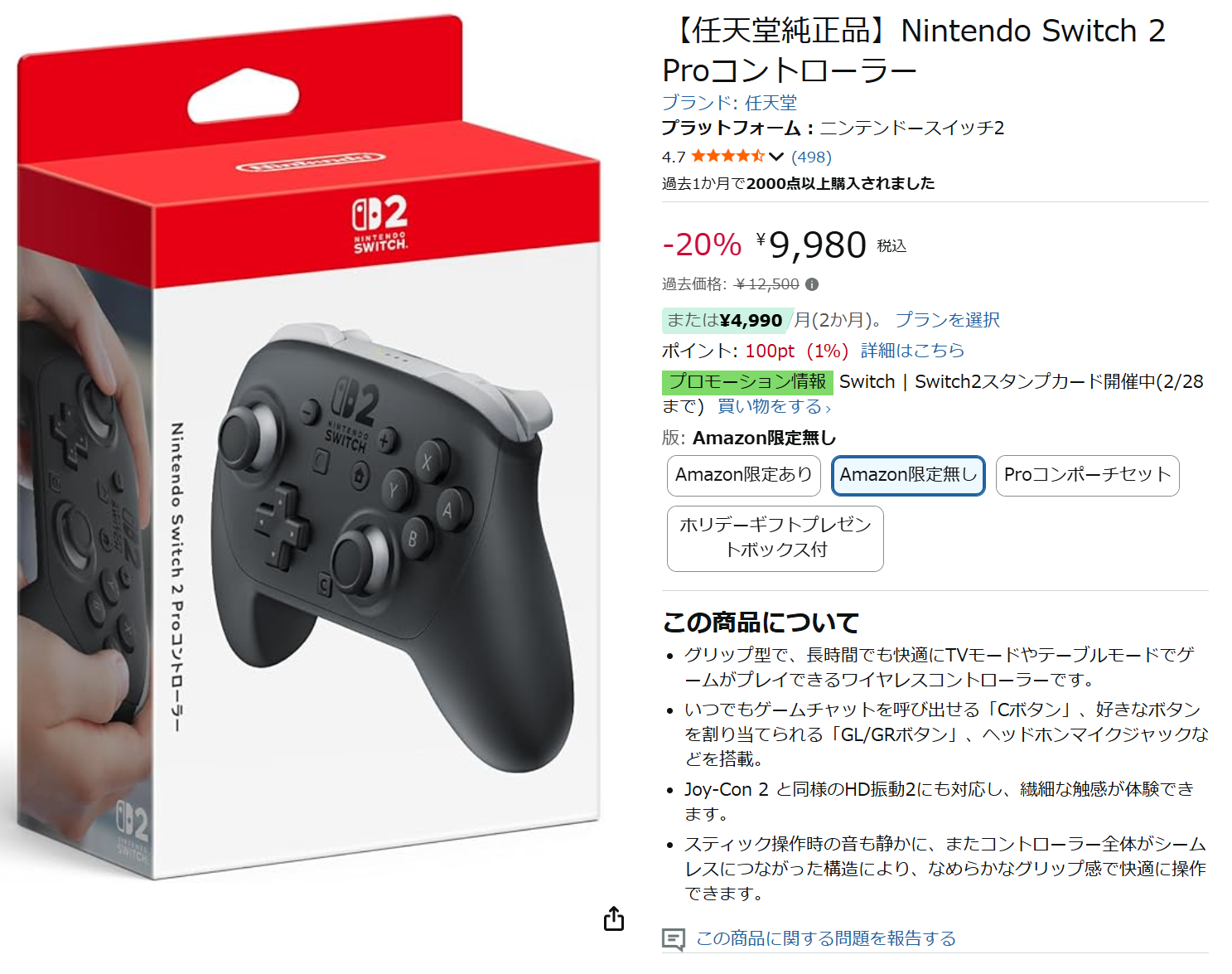The width and height of the screenshot is (1232, 974).
Task: Select the Proコンポーチセット version option
Action: (x=1087, y=476)
